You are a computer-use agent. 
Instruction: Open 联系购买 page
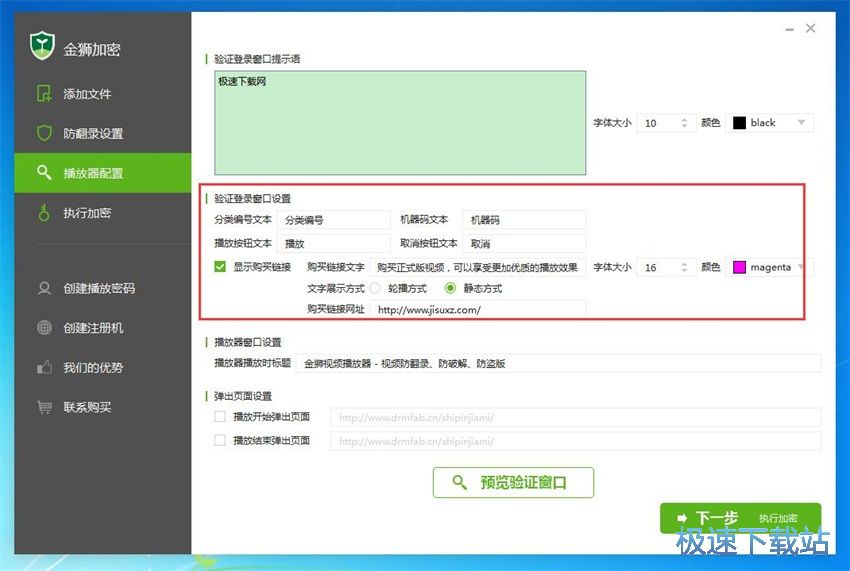102,407
